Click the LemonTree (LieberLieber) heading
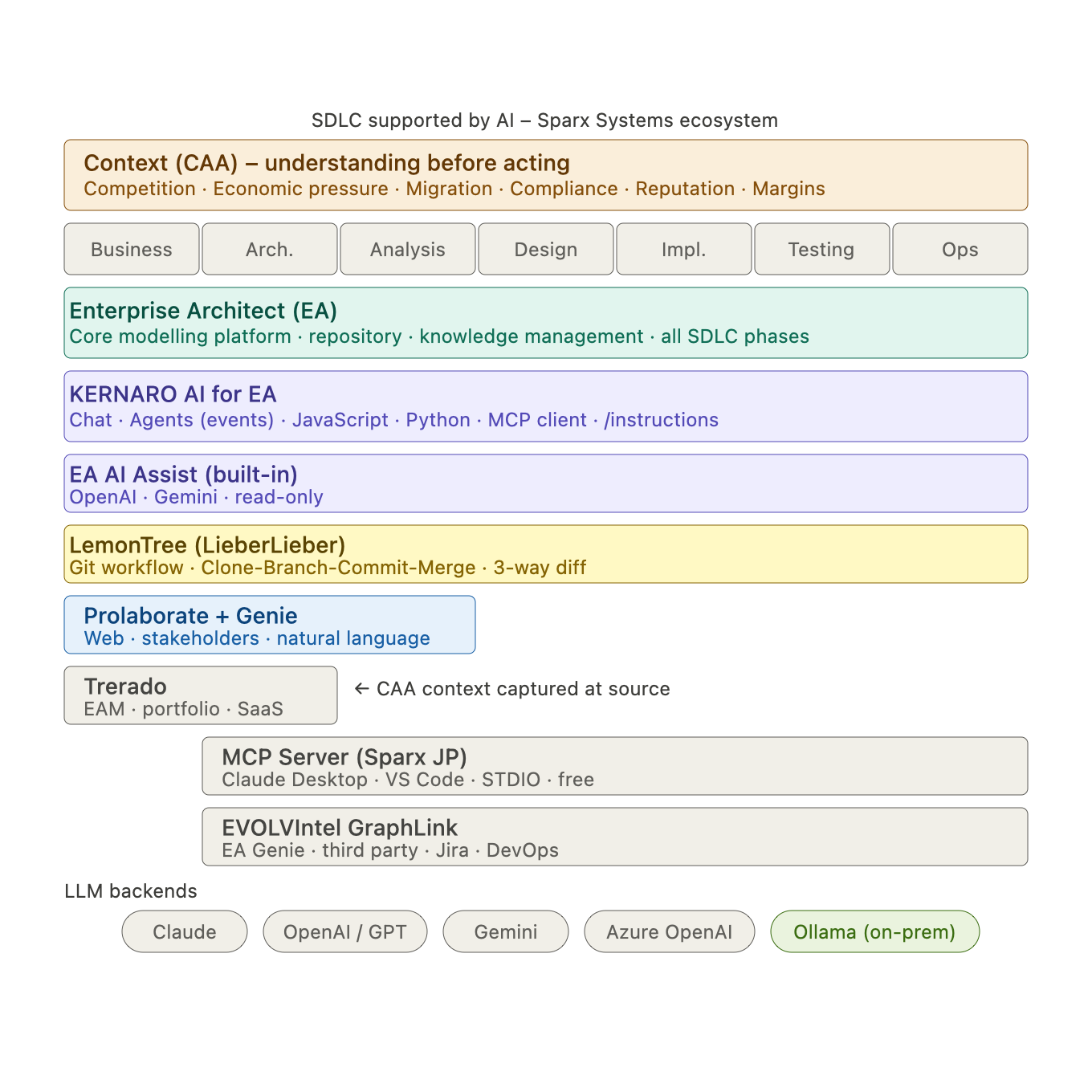The height and width of the screenshot is (1092, 1092). [207, 545]
